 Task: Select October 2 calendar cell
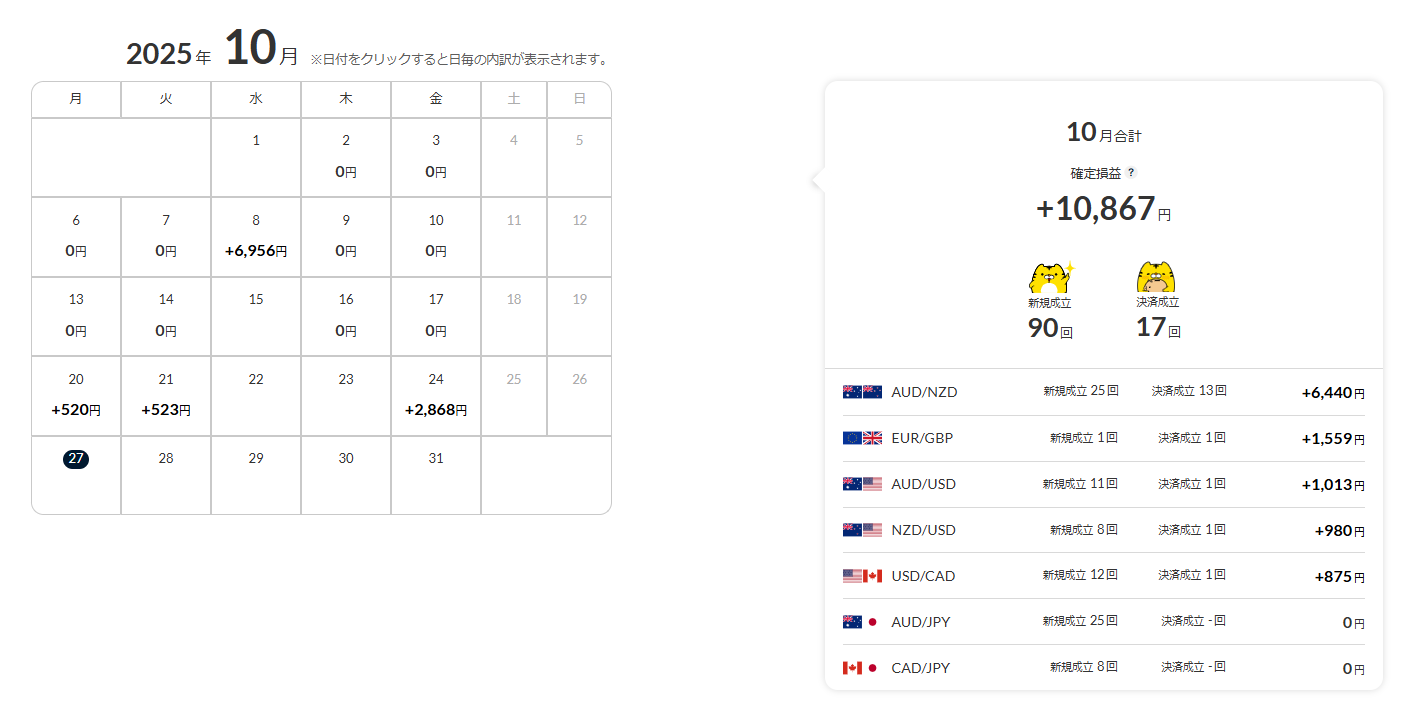(x=346, y=157)
